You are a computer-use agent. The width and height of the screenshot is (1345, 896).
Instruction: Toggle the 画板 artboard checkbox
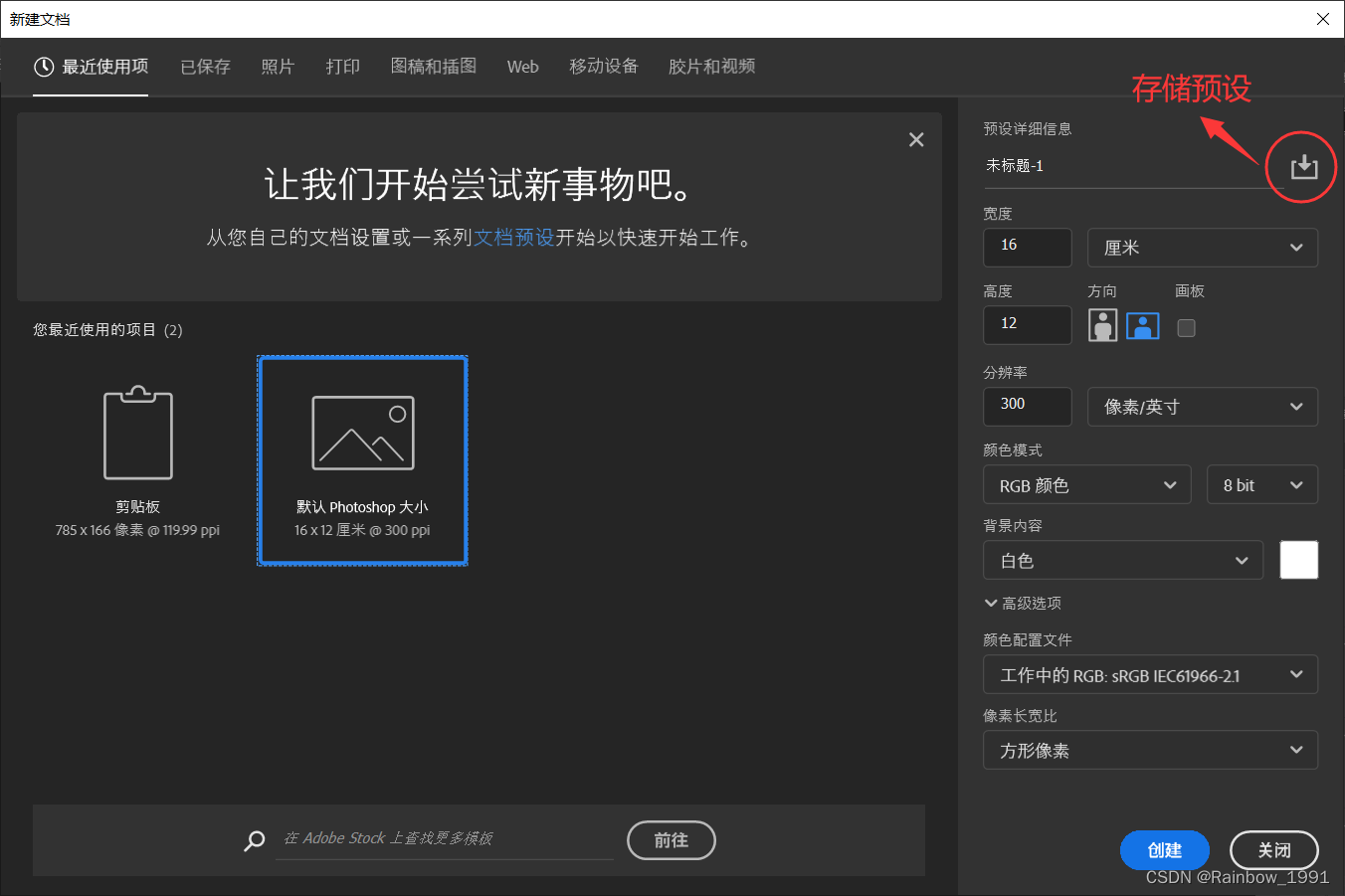click(1186, 327)
